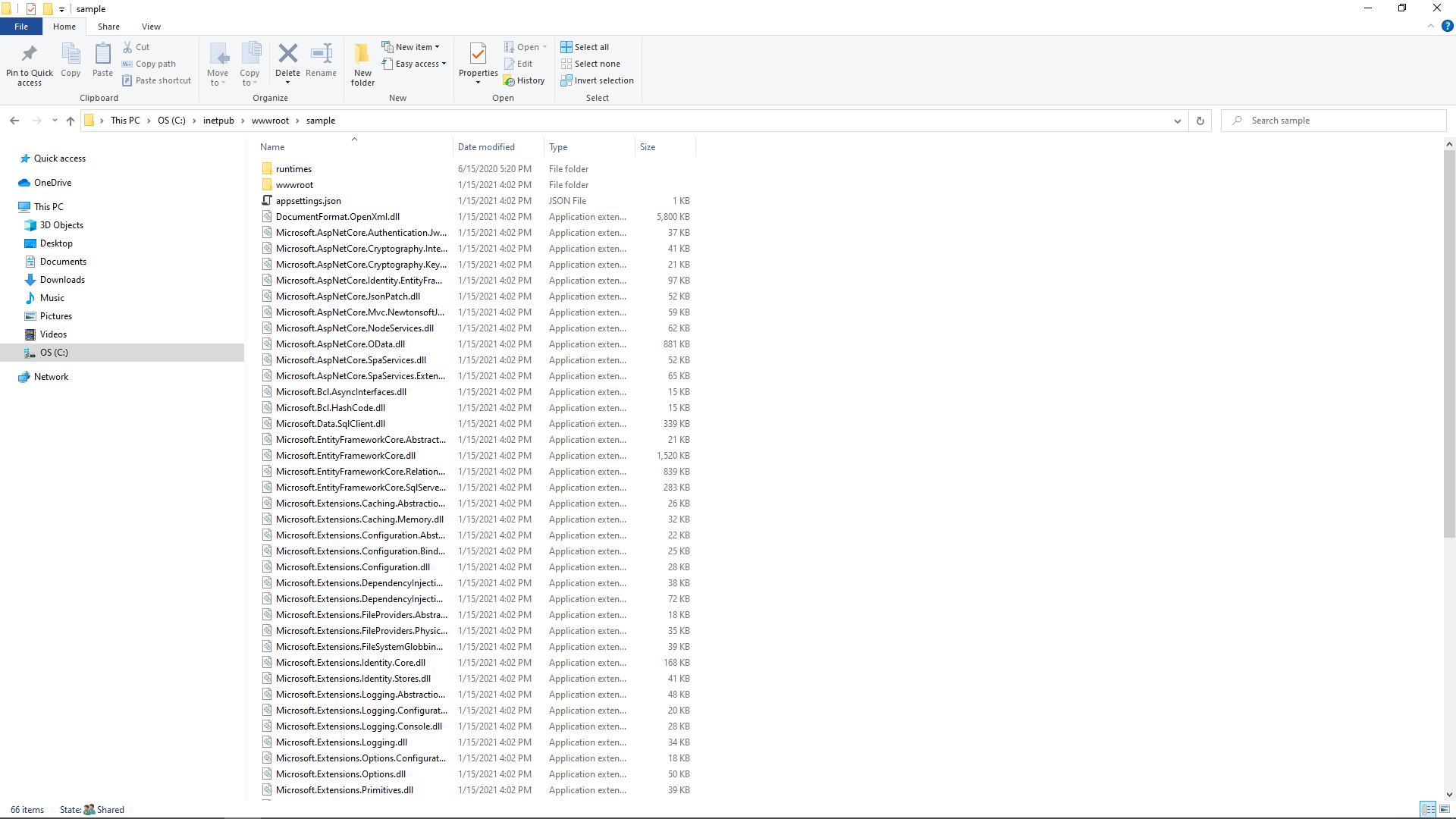Viewport: 1456px width, 819px height.
Task: Switch to Details view icon
Action: tap(1428, 810)
